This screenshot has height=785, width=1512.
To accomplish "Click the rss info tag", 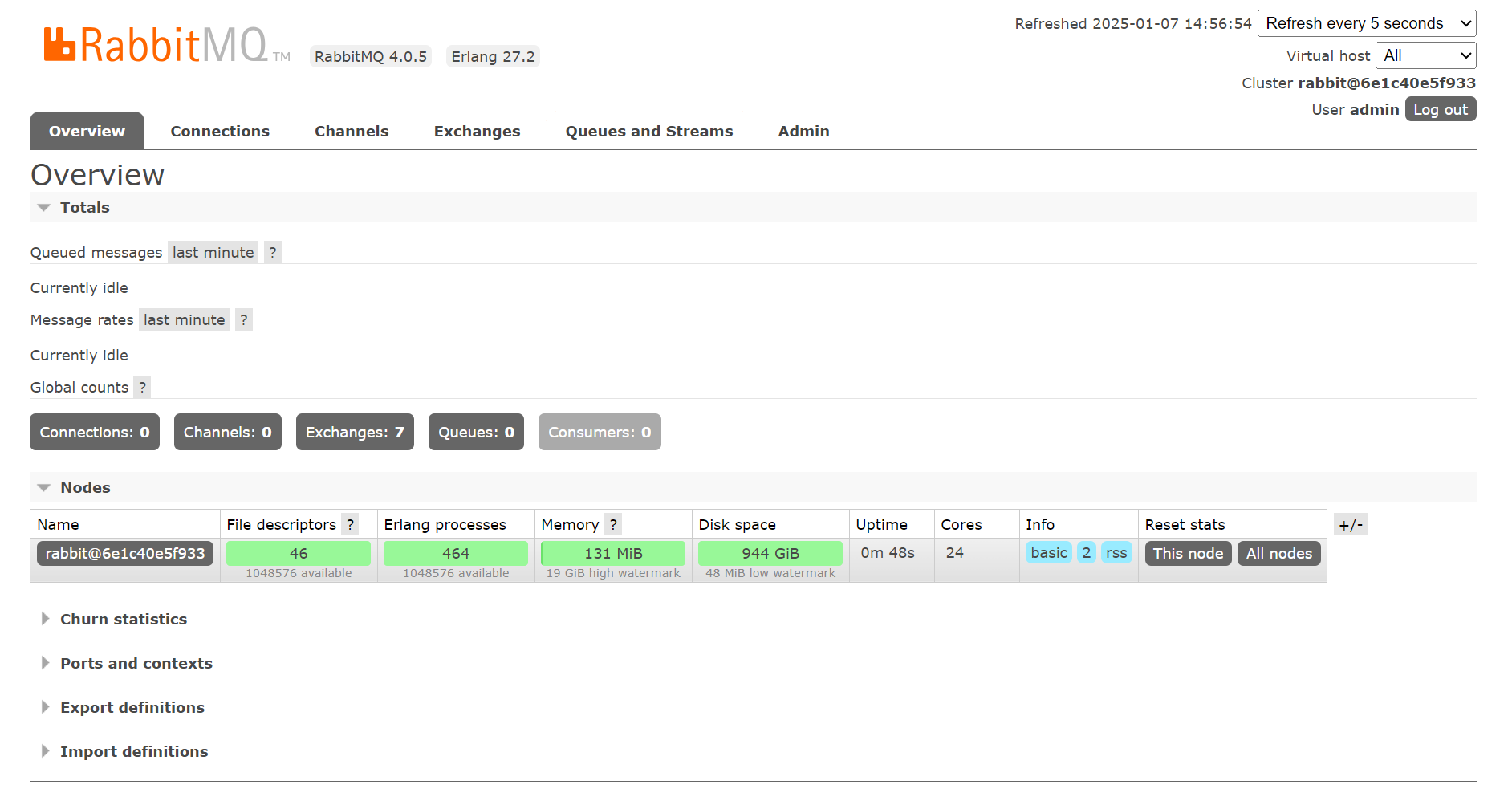I will click(x=1116, y=552).
